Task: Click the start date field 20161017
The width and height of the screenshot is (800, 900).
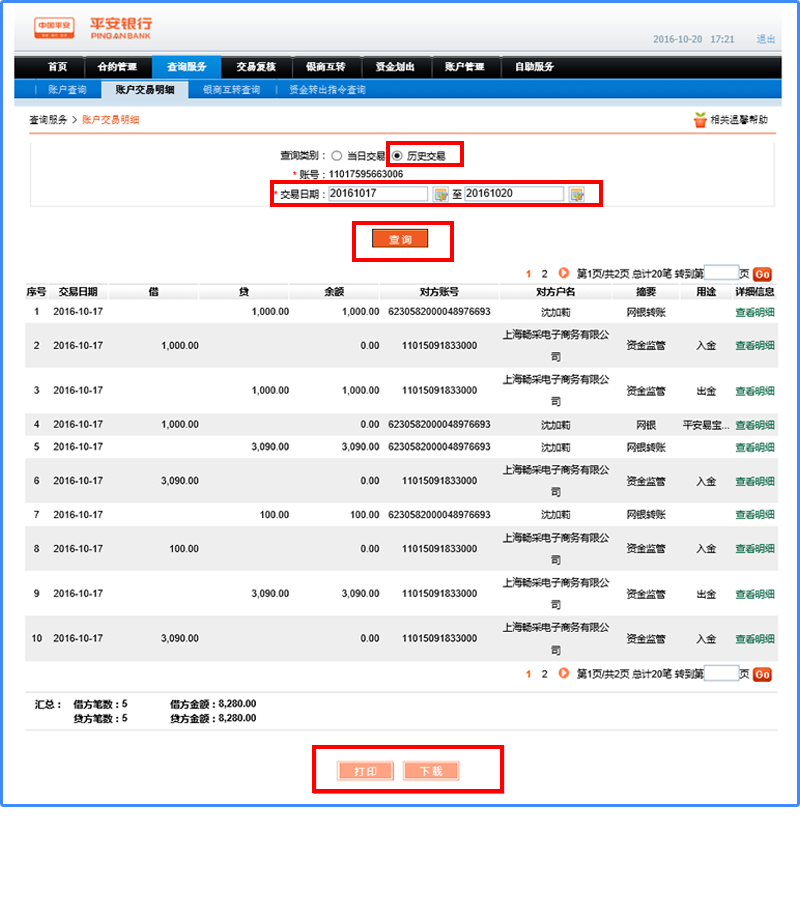Action: point(378,193)
